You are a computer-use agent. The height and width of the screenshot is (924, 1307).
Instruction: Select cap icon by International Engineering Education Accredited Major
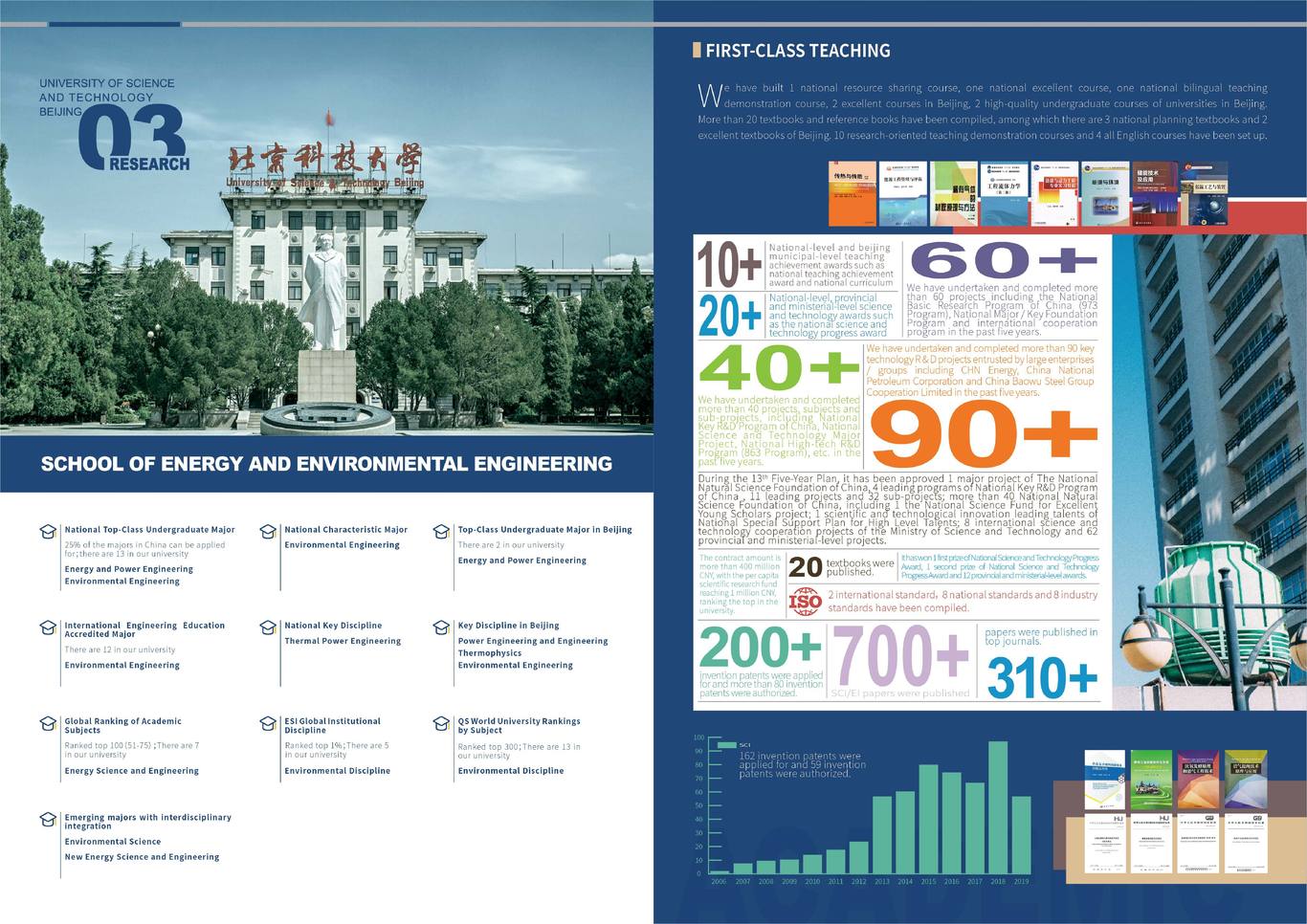pos(48,627)
